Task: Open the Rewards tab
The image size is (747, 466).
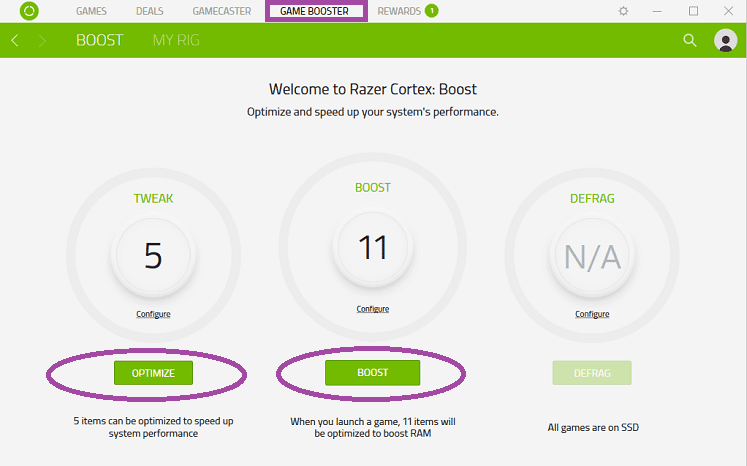Action: coord(399,11)
